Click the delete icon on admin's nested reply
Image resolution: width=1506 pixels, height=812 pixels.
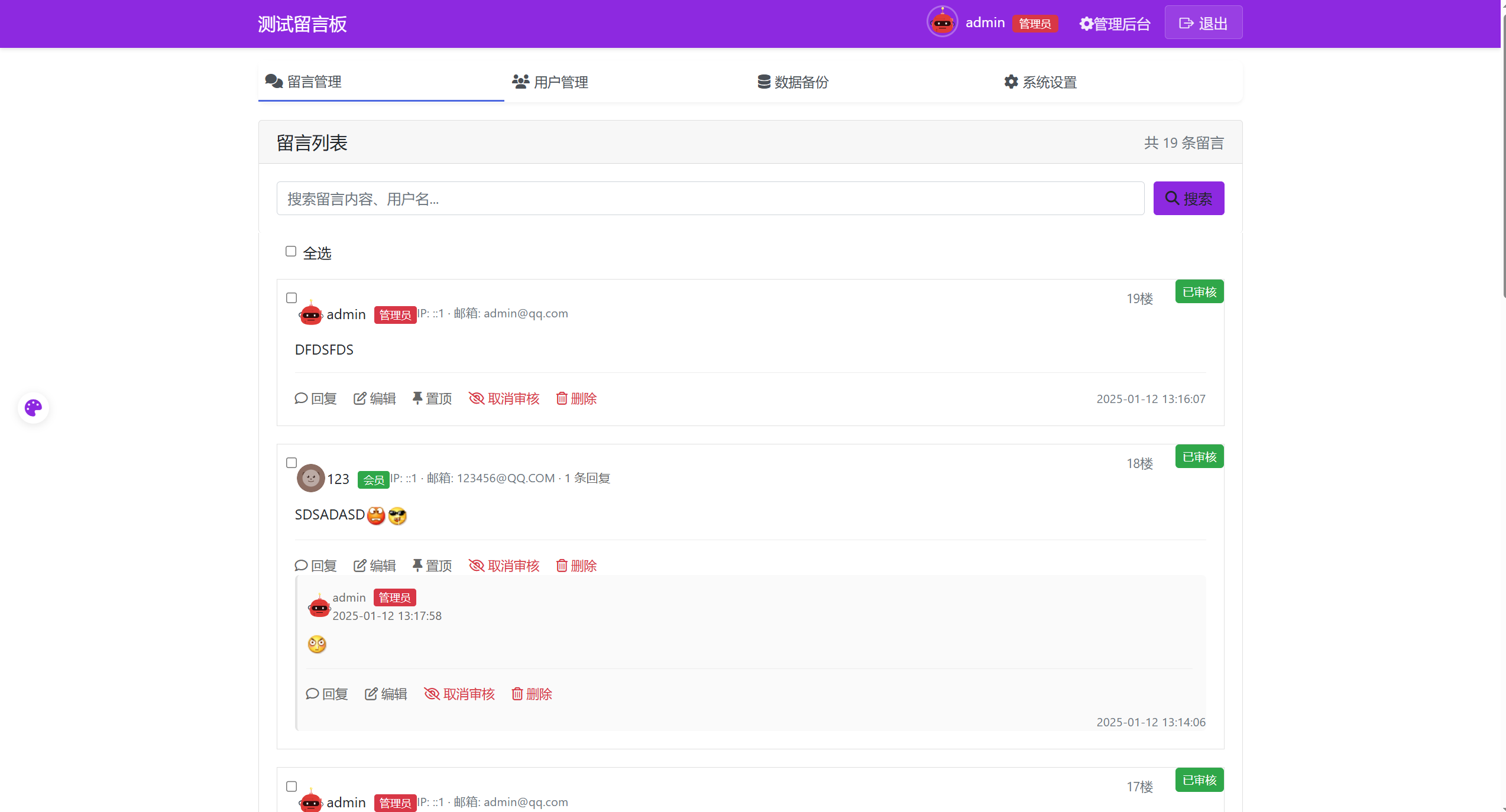click(516, 694)
